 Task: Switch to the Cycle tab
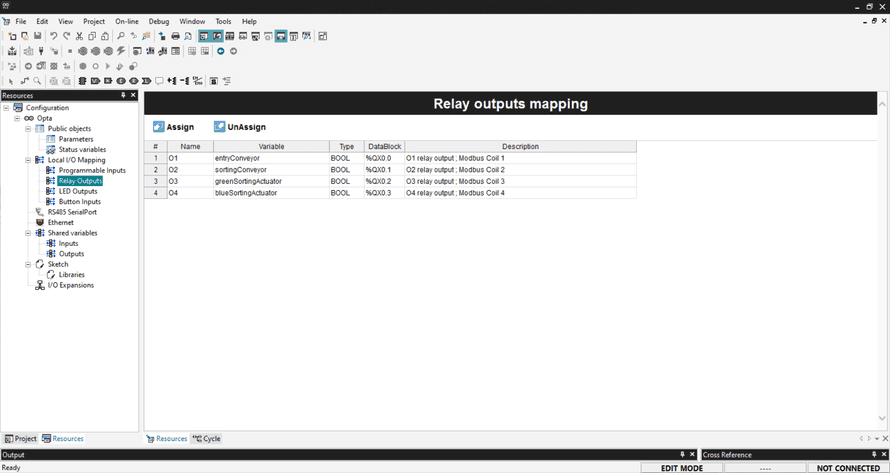pyautogui.click(x=207, y=439)
